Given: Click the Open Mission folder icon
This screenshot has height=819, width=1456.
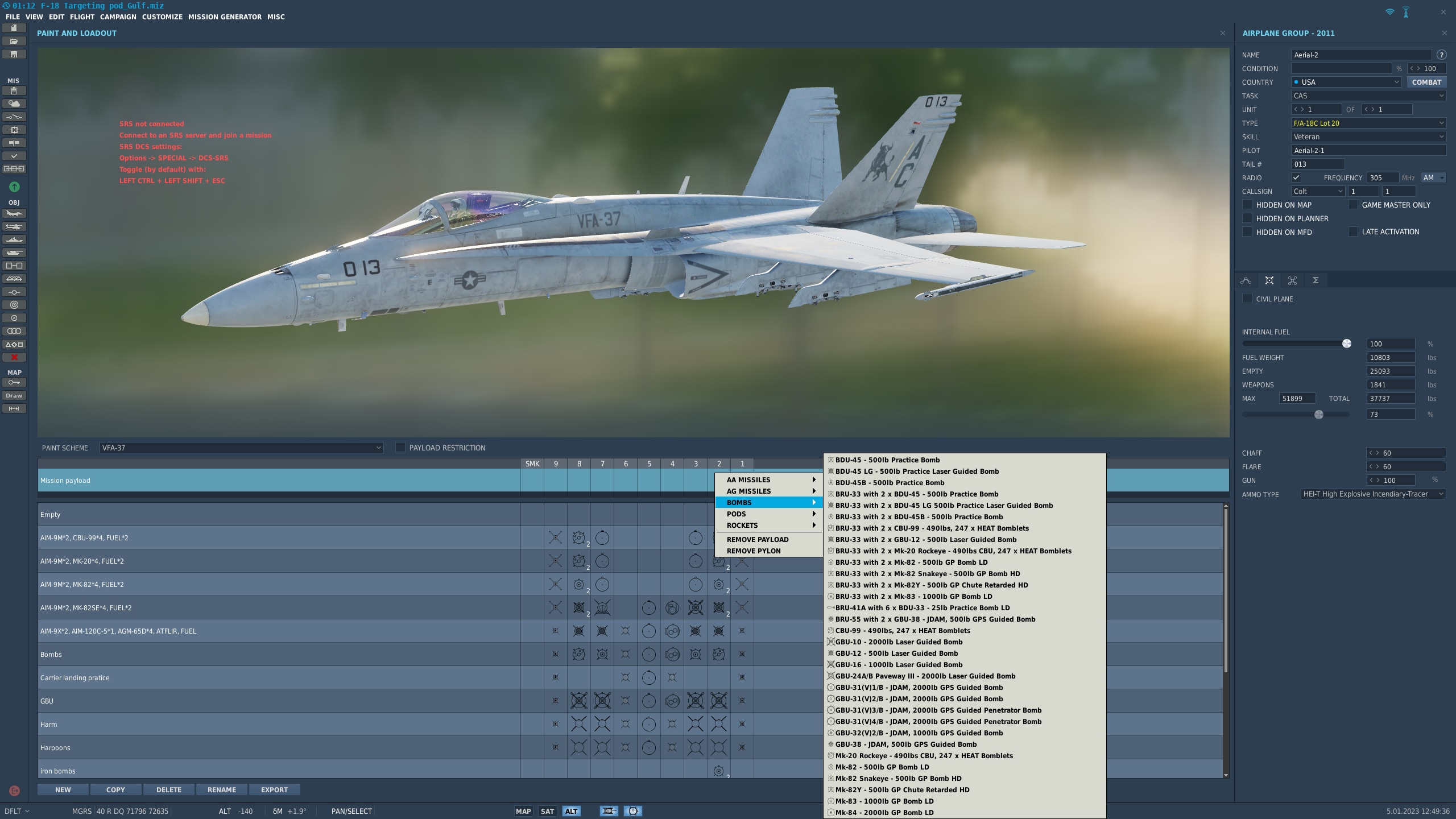Looking at the screenshot, I should 14,41.
